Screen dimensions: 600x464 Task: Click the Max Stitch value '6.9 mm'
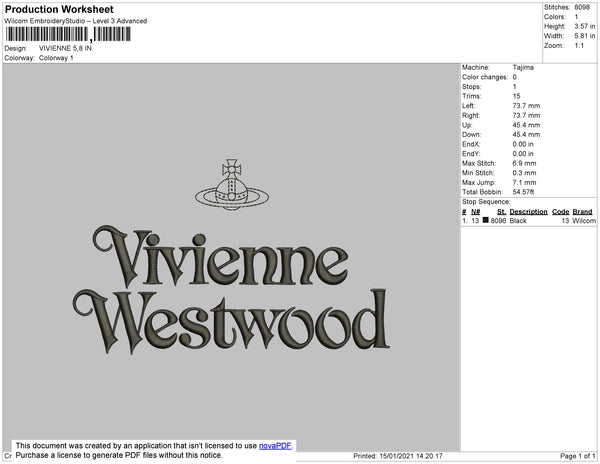coord(525,163)
